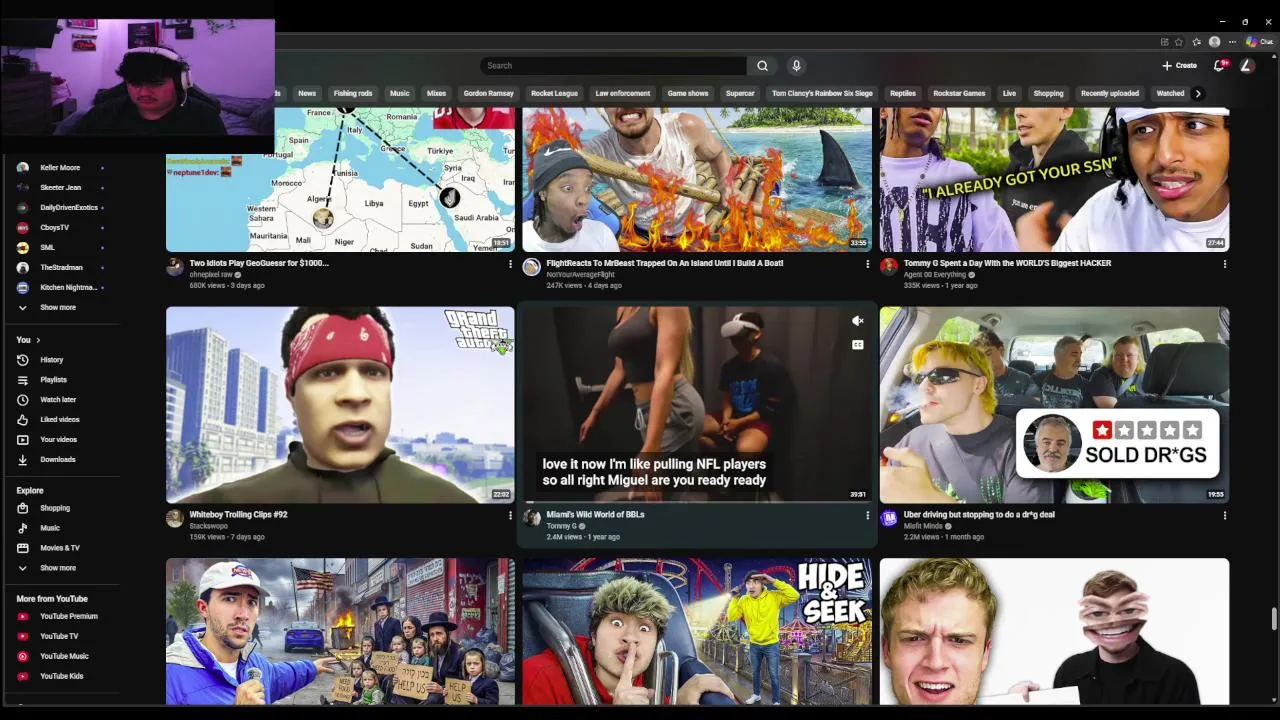Open the Hide & Seek video thumbnail
1280x720 pixels.
pyautogui.click(x=697, y=632)
